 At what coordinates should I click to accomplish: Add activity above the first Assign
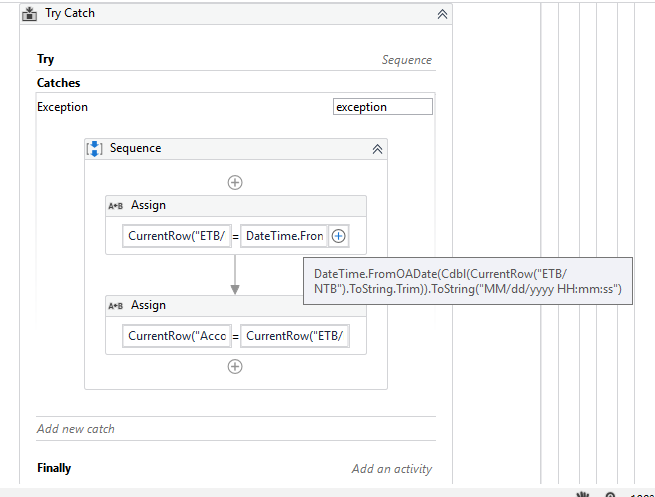235,182
